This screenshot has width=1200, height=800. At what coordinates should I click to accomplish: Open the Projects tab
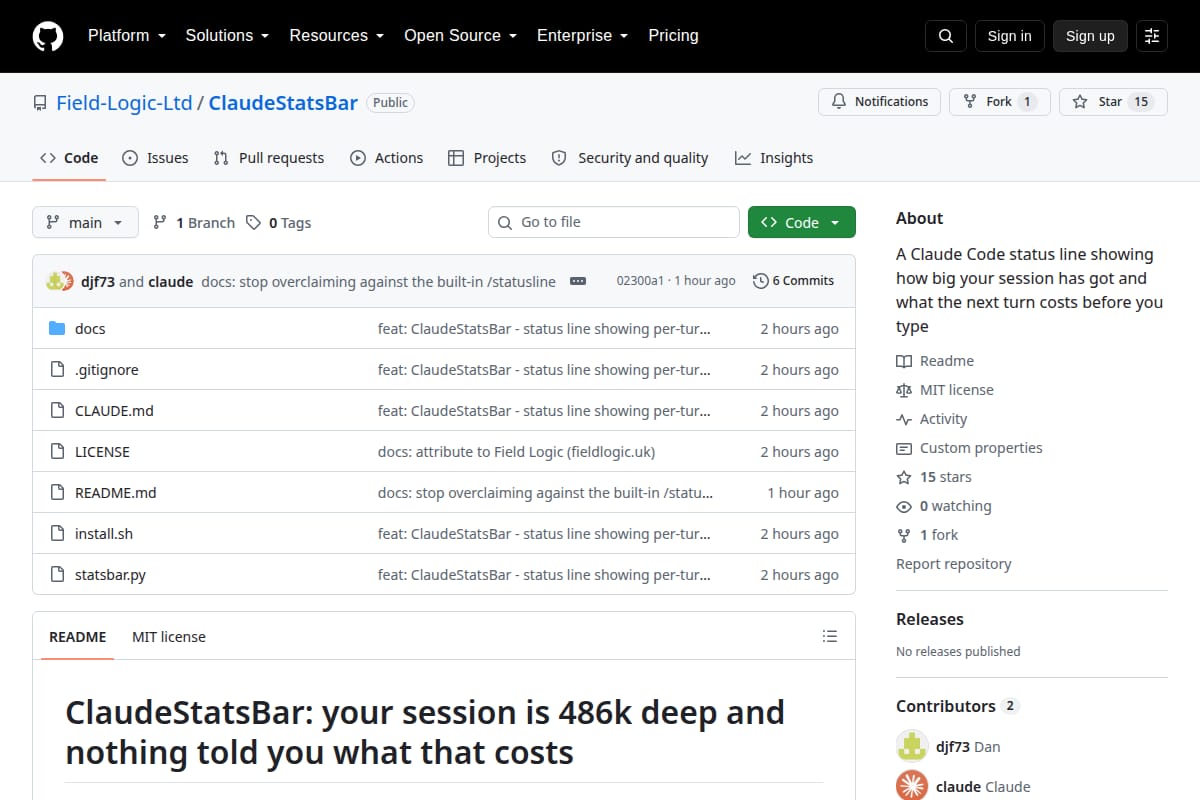click(x=487, y=158)
